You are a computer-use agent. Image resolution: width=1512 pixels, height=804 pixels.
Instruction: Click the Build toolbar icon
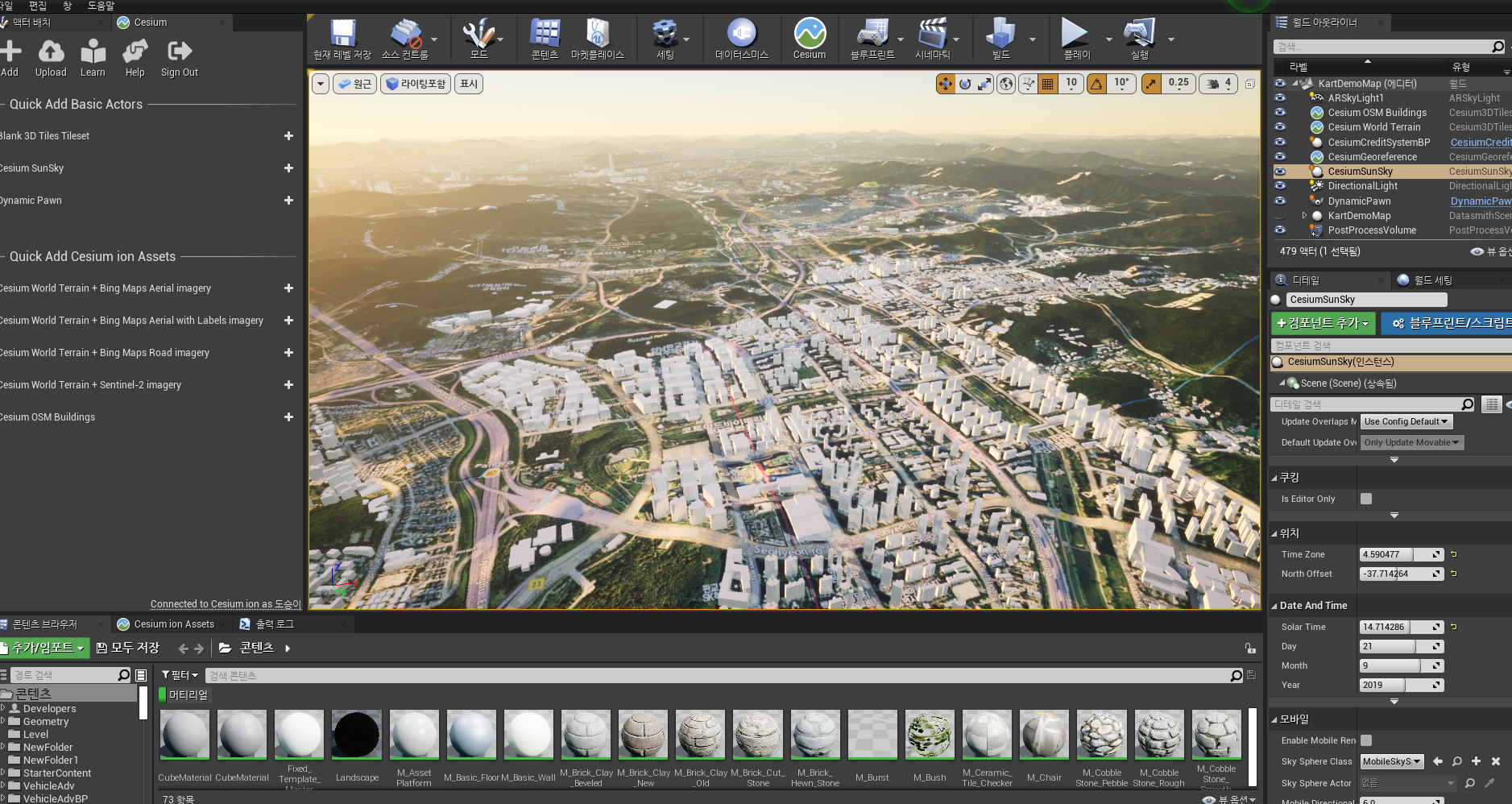tap(1000, 39)
